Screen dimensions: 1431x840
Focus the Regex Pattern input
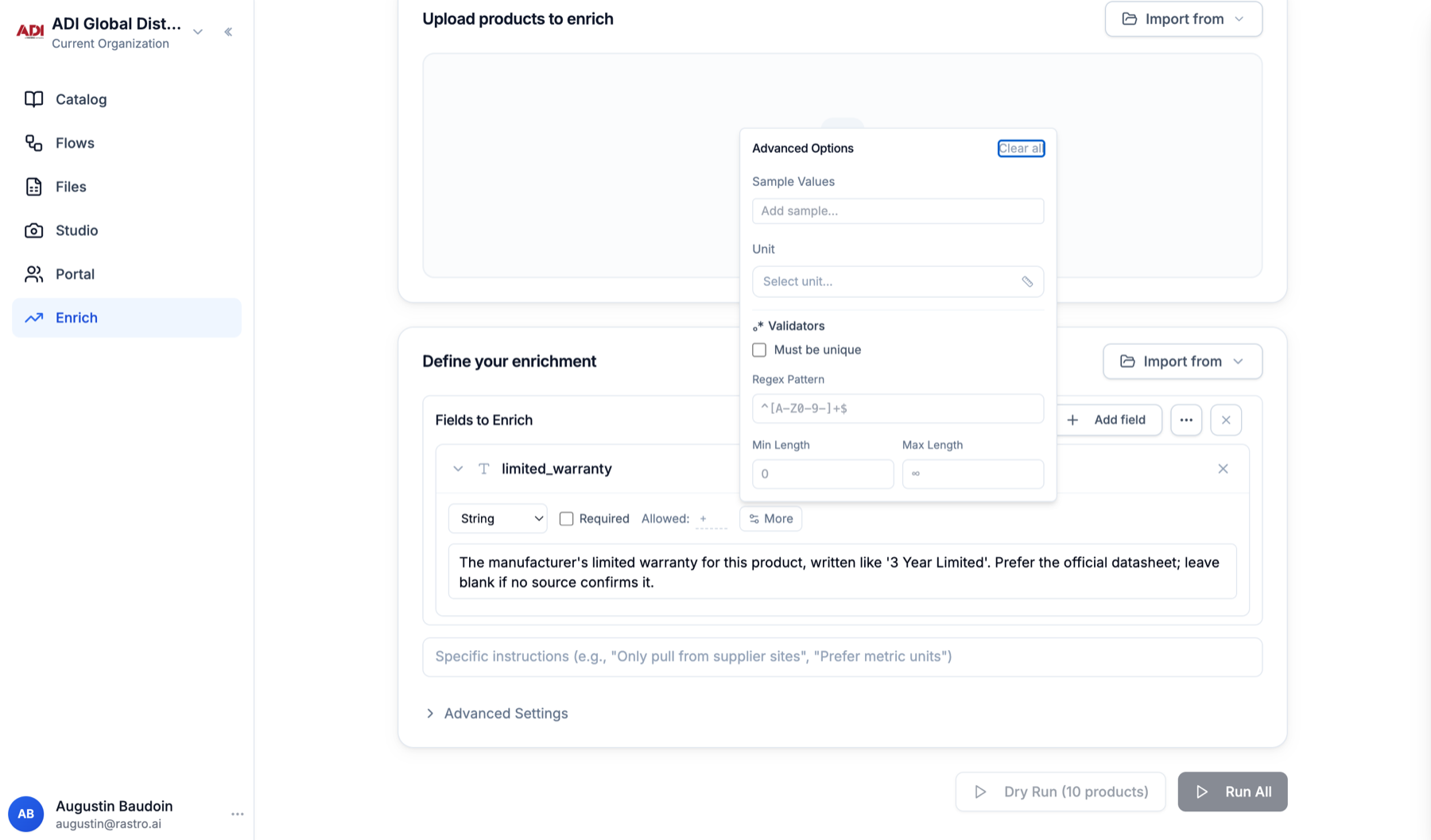click(898, 408)
